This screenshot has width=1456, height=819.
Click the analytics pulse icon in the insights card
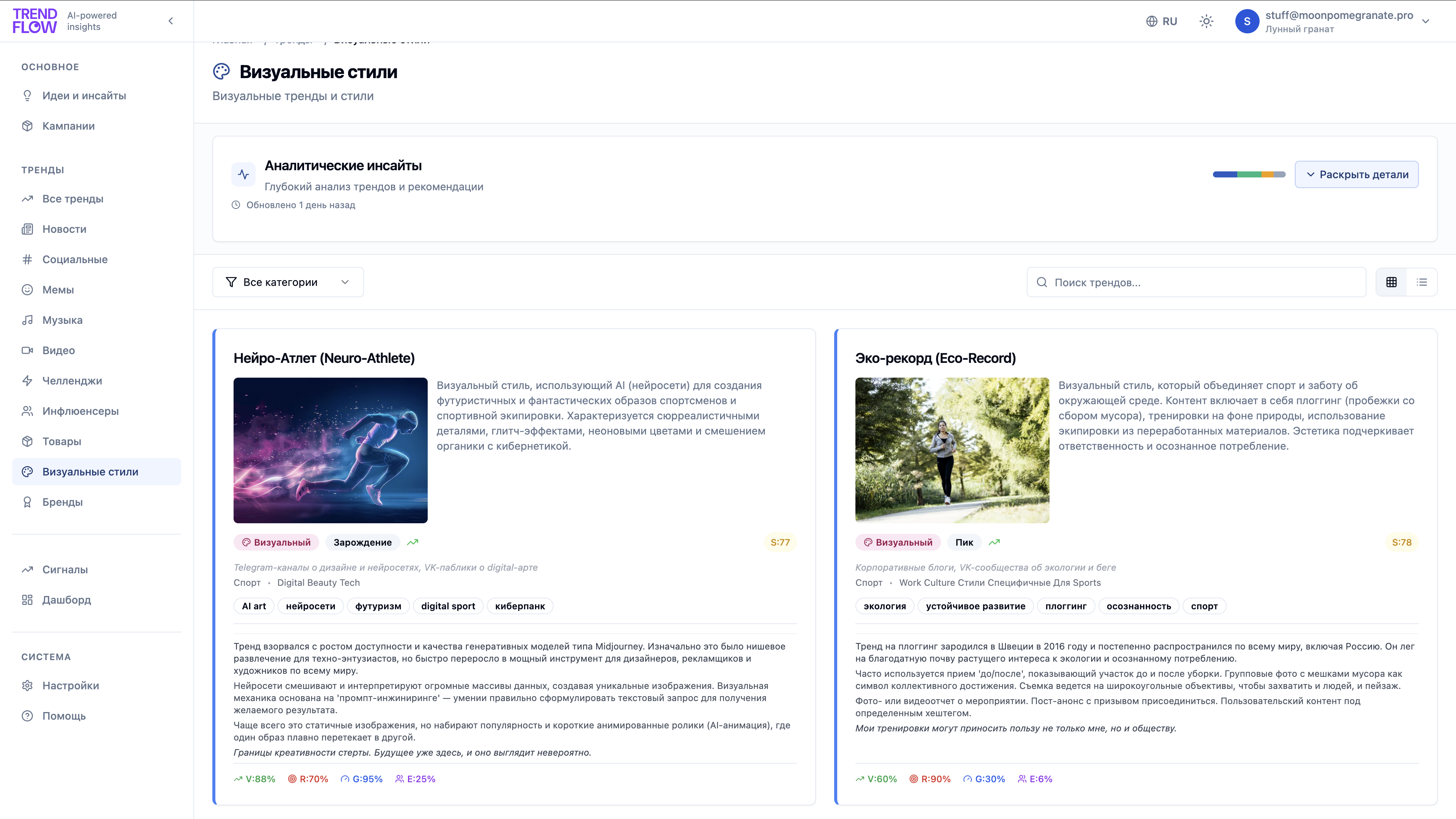tap(243, 174)
